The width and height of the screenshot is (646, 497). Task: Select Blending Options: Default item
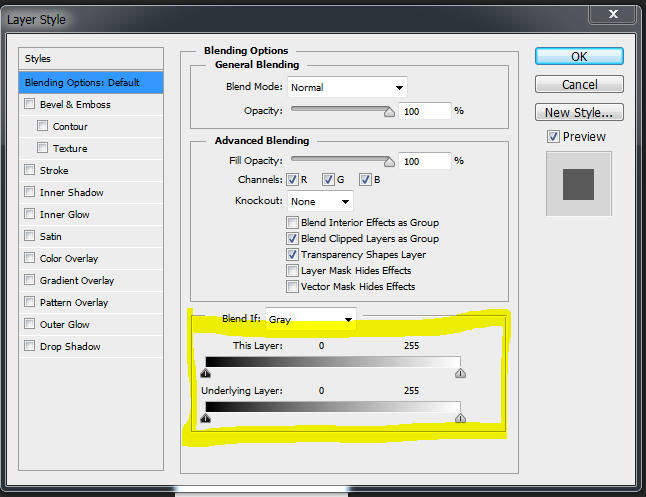click(91, 82)
